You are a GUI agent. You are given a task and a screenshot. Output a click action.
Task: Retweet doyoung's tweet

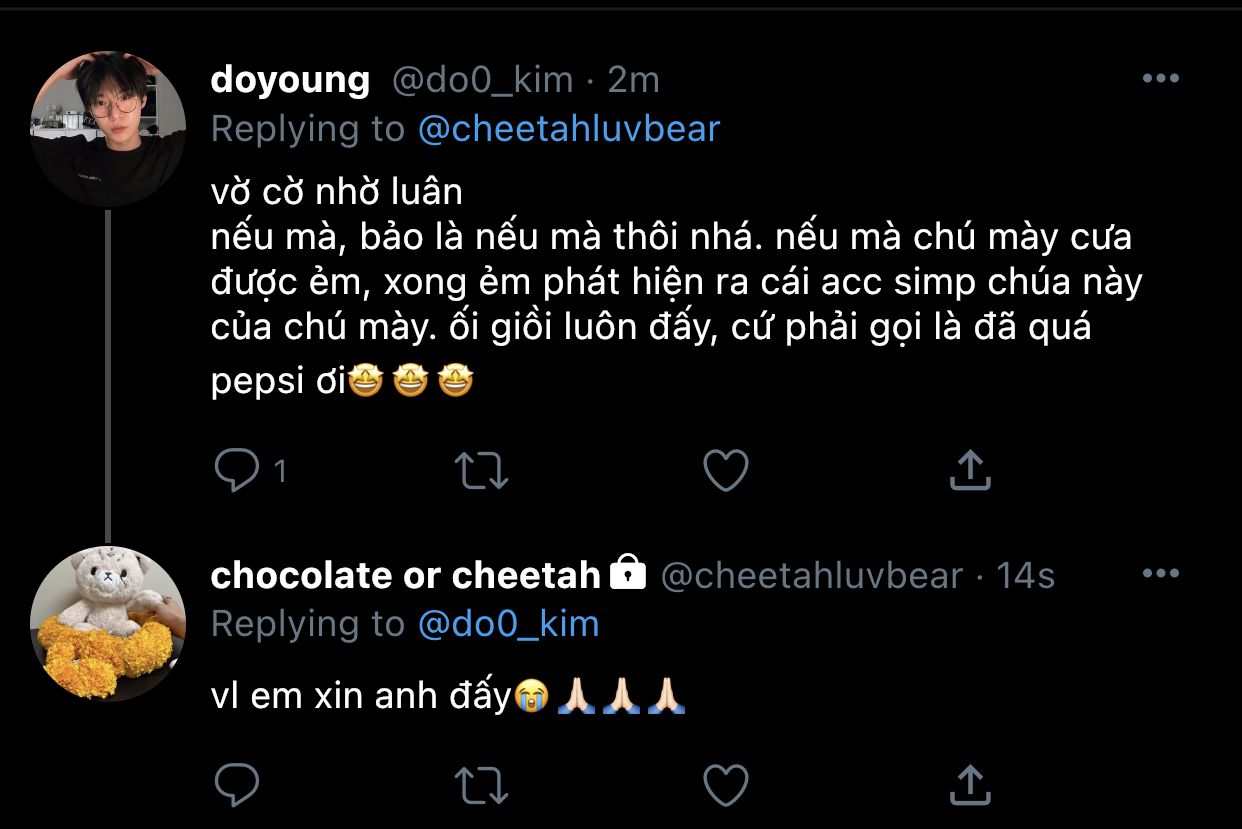(x=482, y=470)
